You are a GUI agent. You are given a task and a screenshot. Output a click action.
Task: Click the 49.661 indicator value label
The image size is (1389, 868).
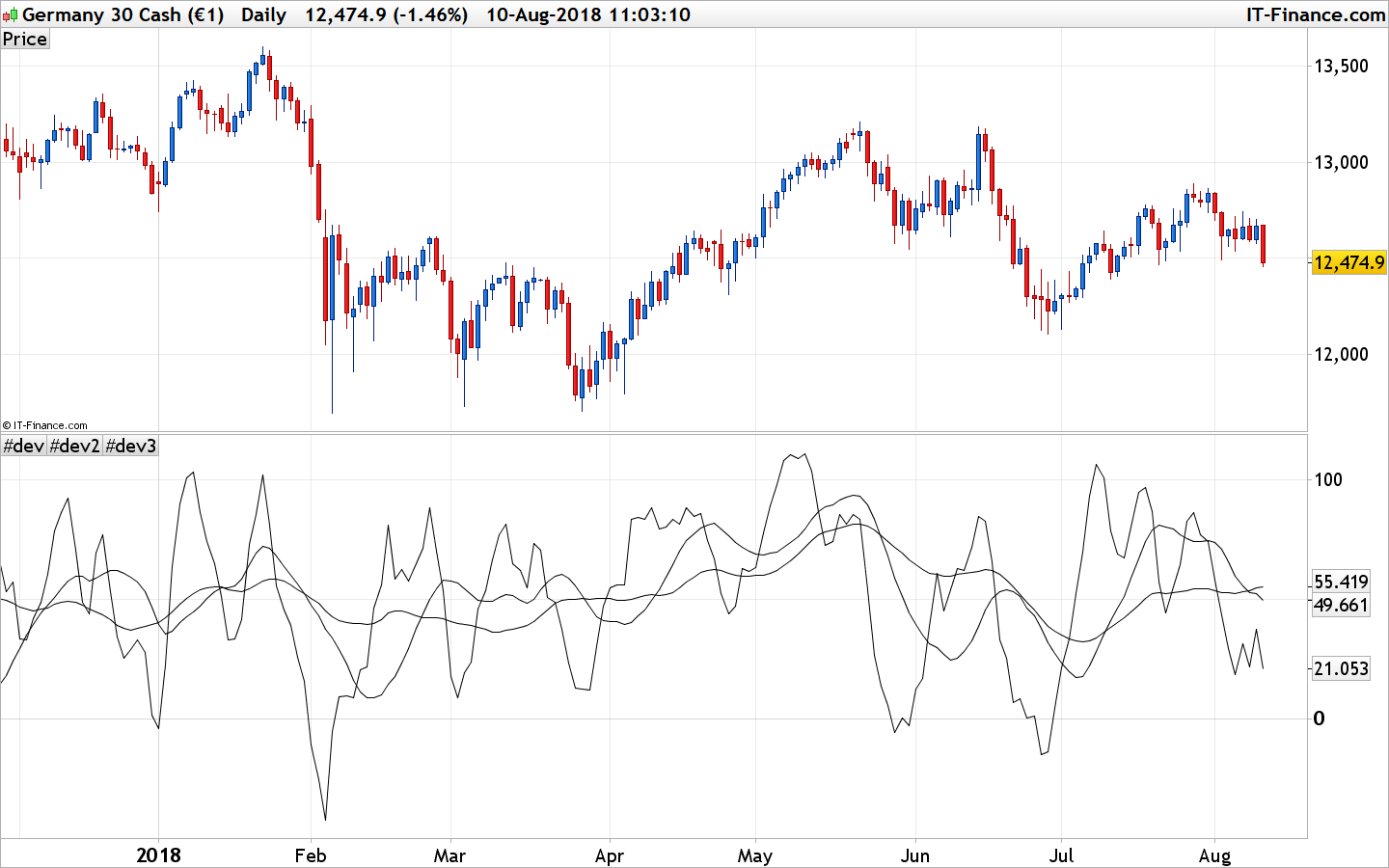(1342, 605)
